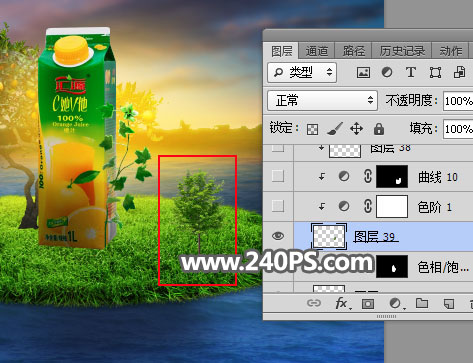Filter for adjustment layers icon

coord(387,72)
